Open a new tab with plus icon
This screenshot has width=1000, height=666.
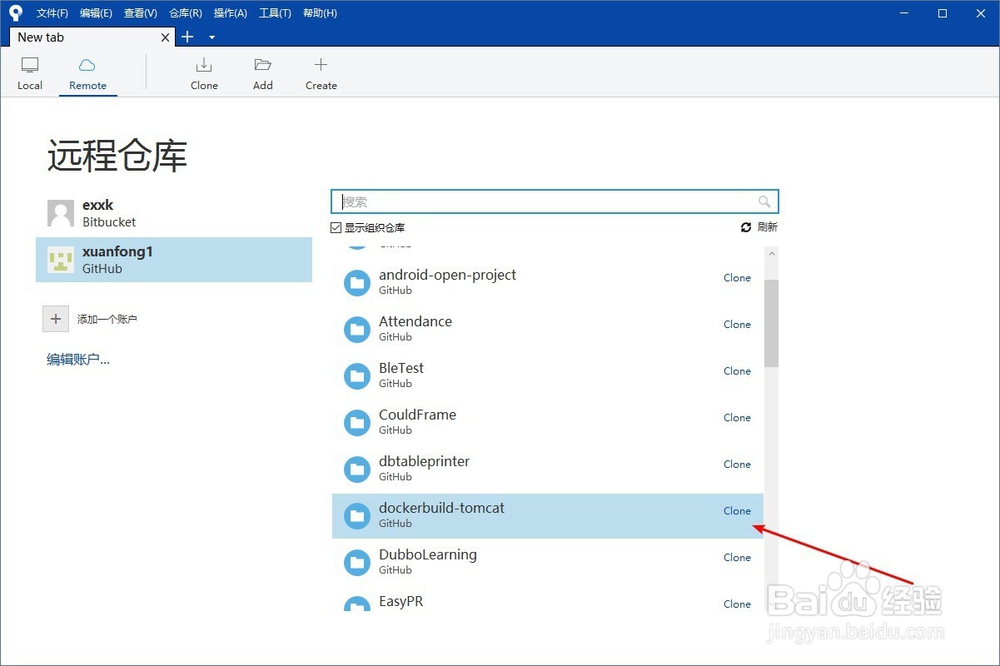188,37
